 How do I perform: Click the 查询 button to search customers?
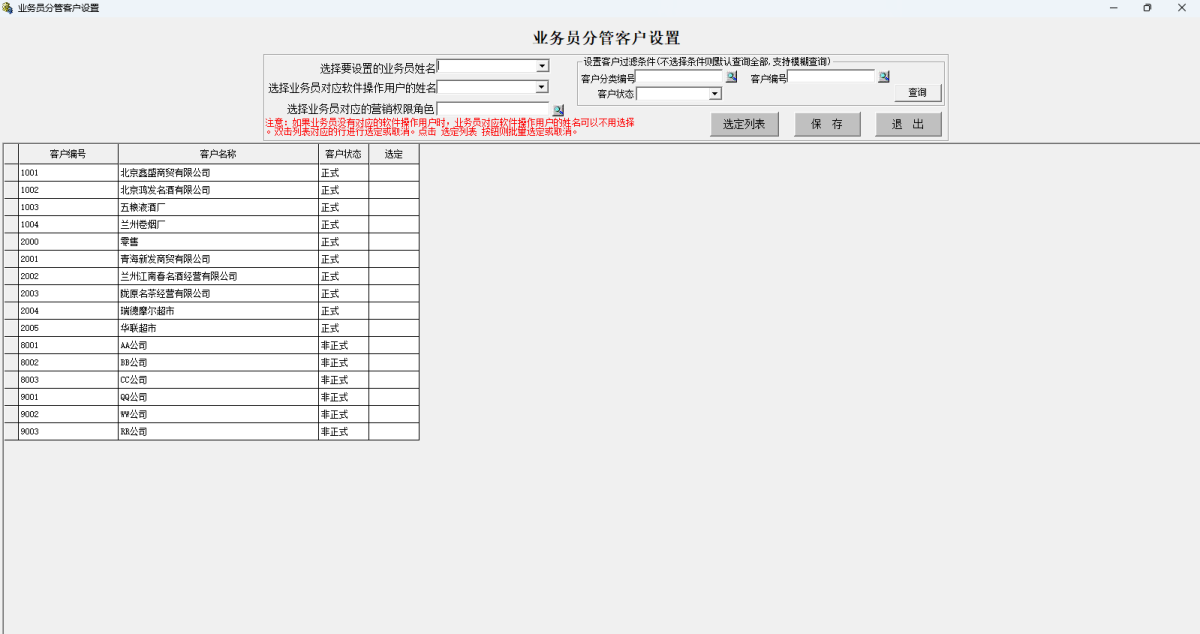tap(915, 92)
